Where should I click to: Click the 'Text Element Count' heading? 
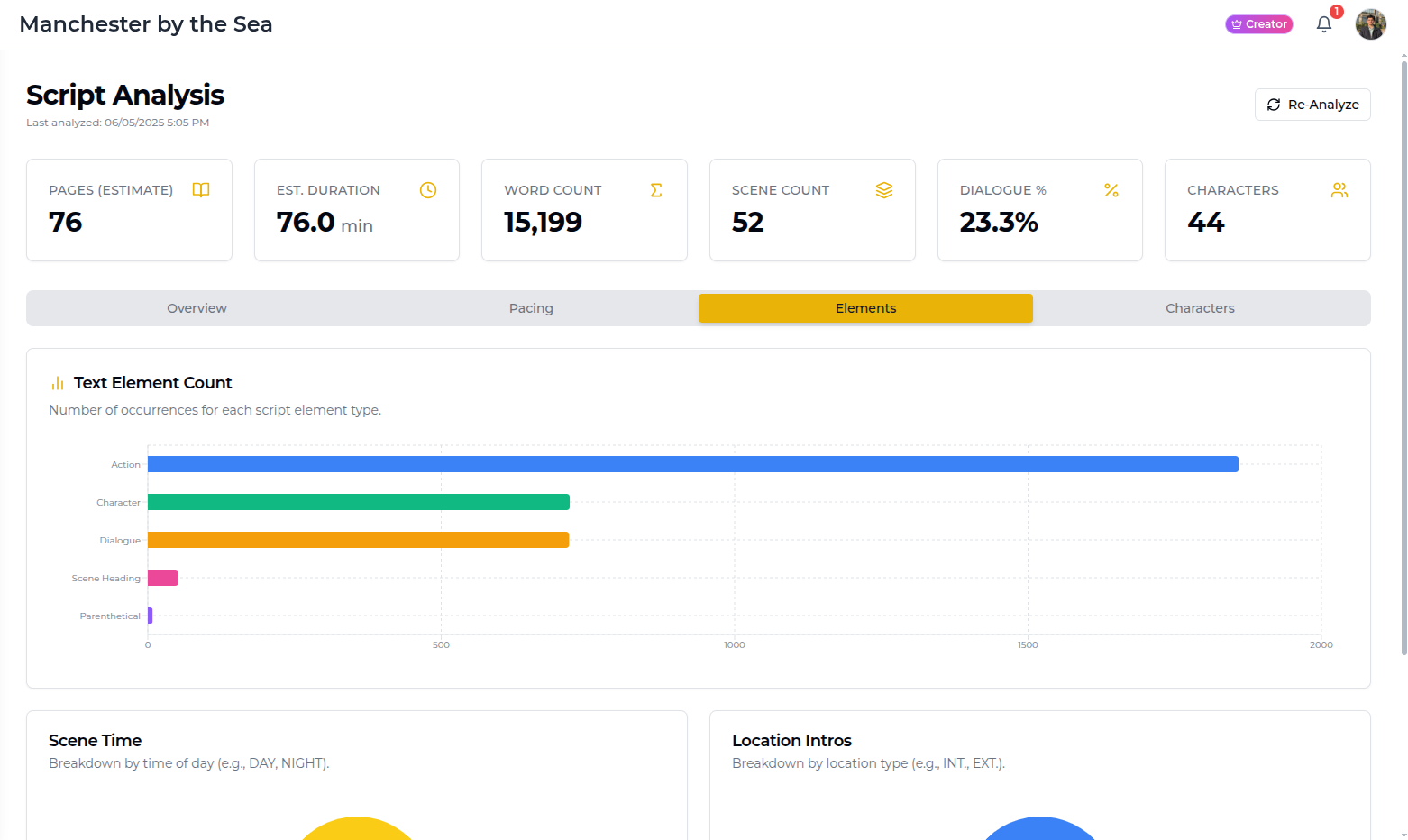(152, 383)
